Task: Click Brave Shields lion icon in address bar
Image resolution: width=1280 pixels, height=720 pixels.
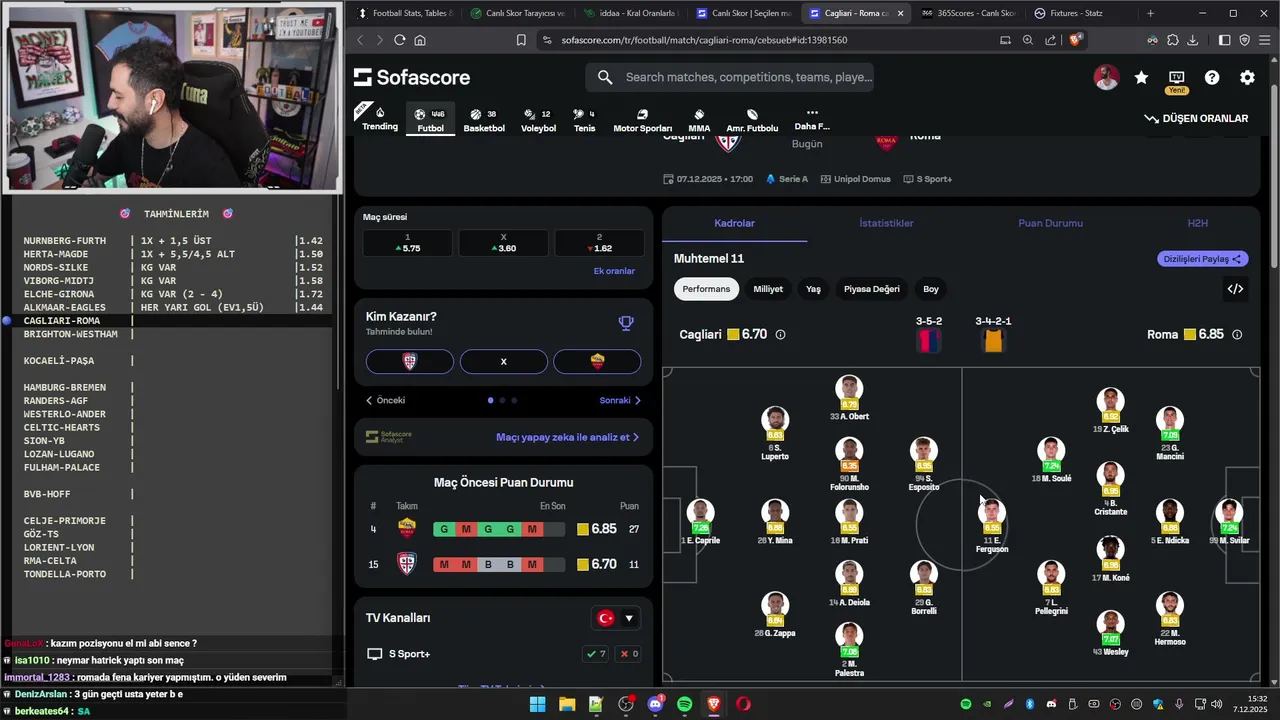Action: pyautogui.click(x=1076, y=40)
